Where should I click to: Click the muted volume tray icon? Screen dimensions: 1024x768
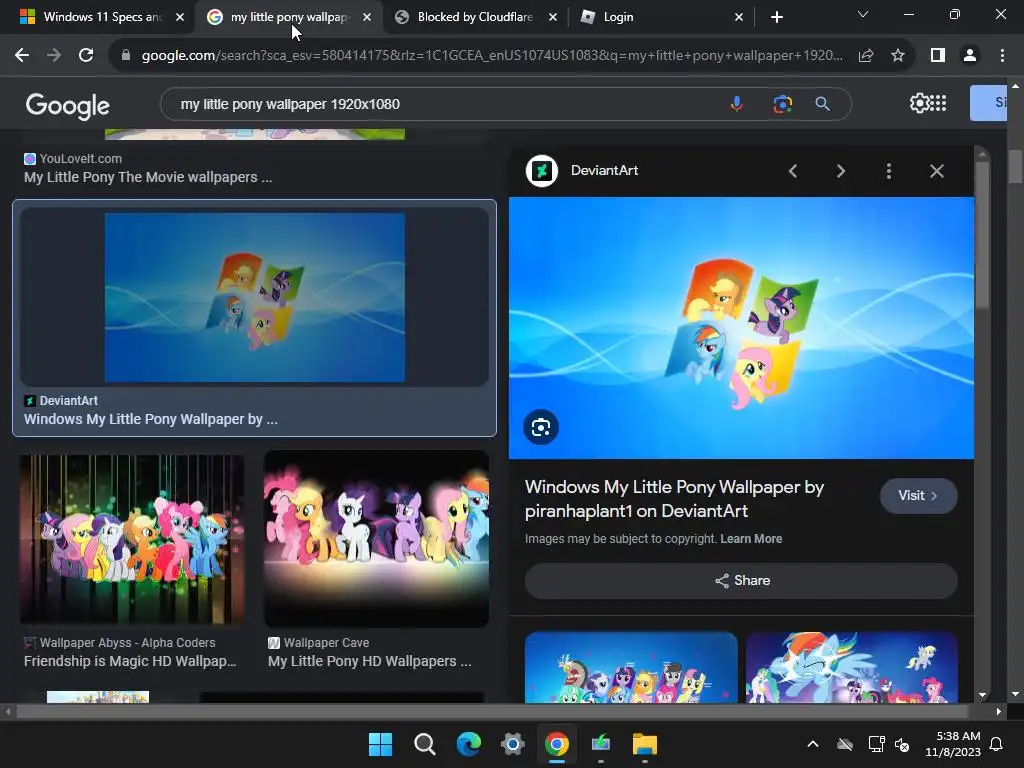902,744
